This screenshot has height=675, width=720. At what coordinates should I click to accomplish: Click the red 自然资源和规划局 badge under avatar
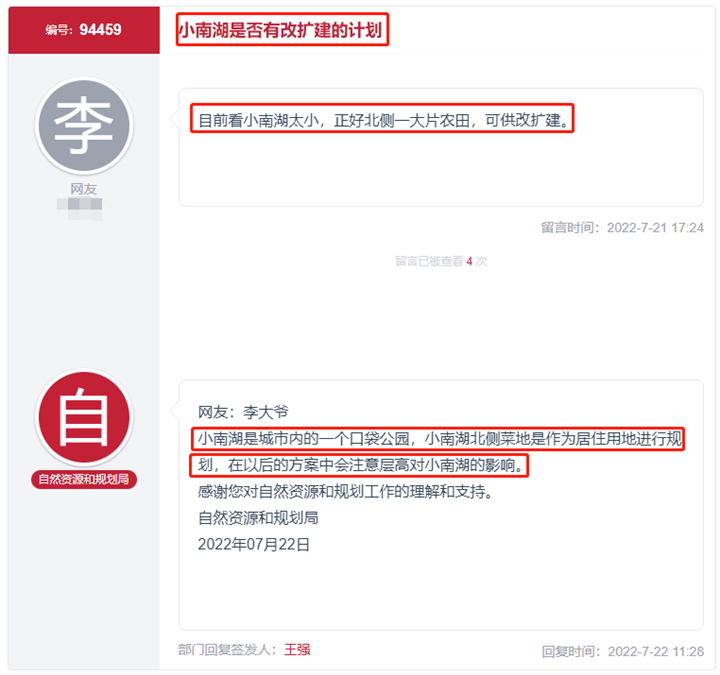click(84, 480)
